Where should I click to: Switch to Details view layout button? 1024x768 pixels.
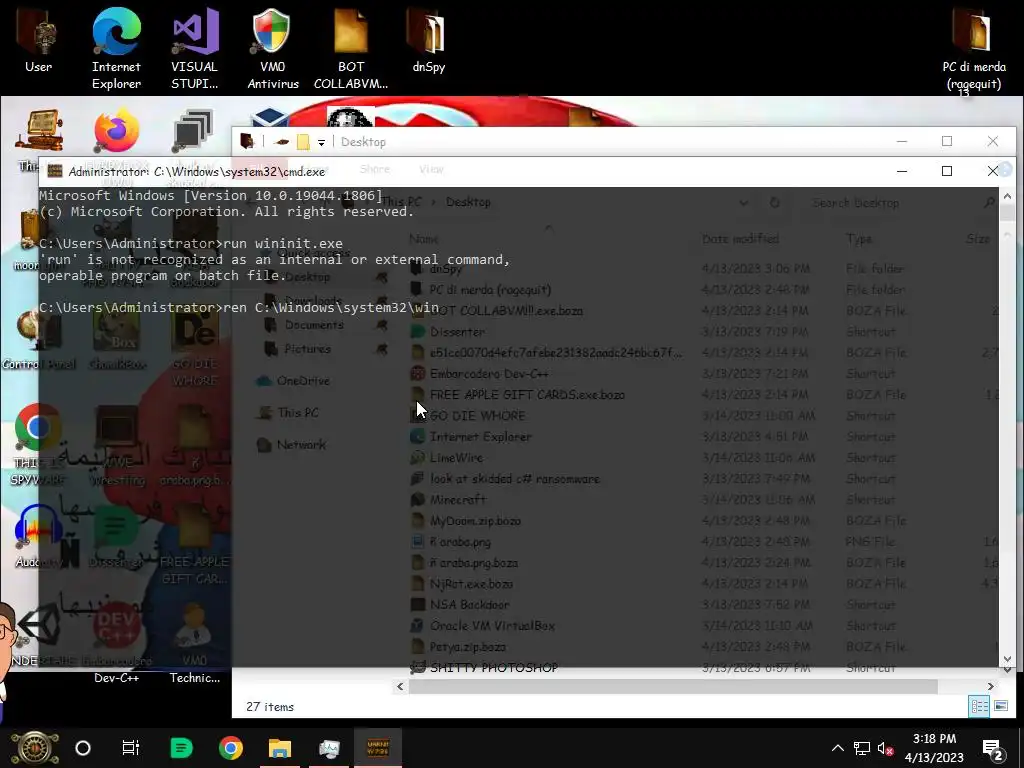(x=978, y=706)
